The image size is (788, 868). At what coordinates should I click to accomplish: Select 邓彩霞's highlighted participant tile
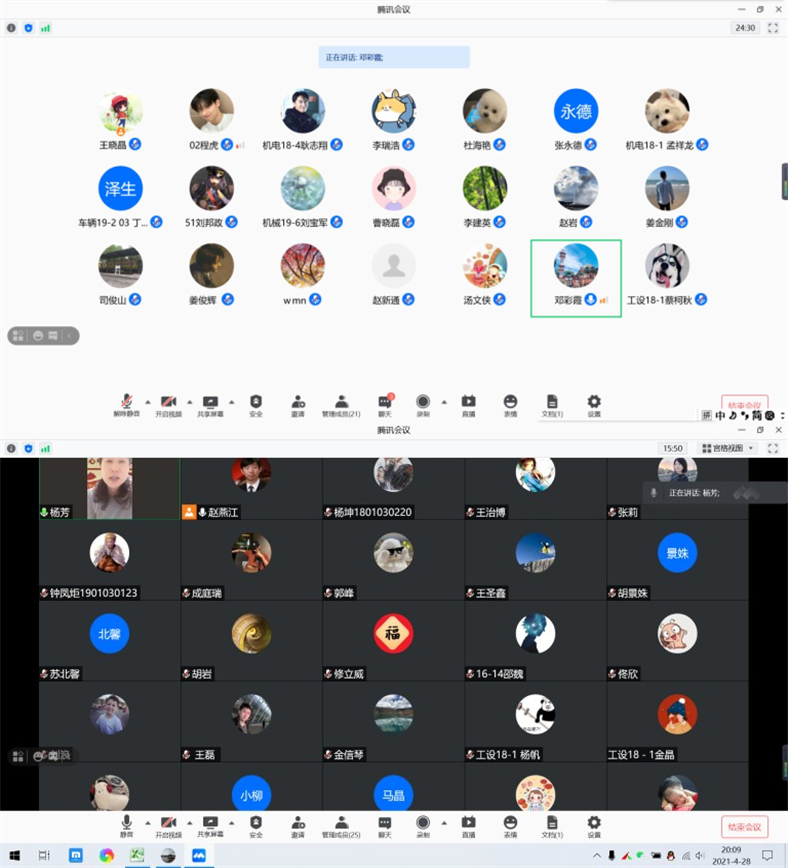coord(576,277)
